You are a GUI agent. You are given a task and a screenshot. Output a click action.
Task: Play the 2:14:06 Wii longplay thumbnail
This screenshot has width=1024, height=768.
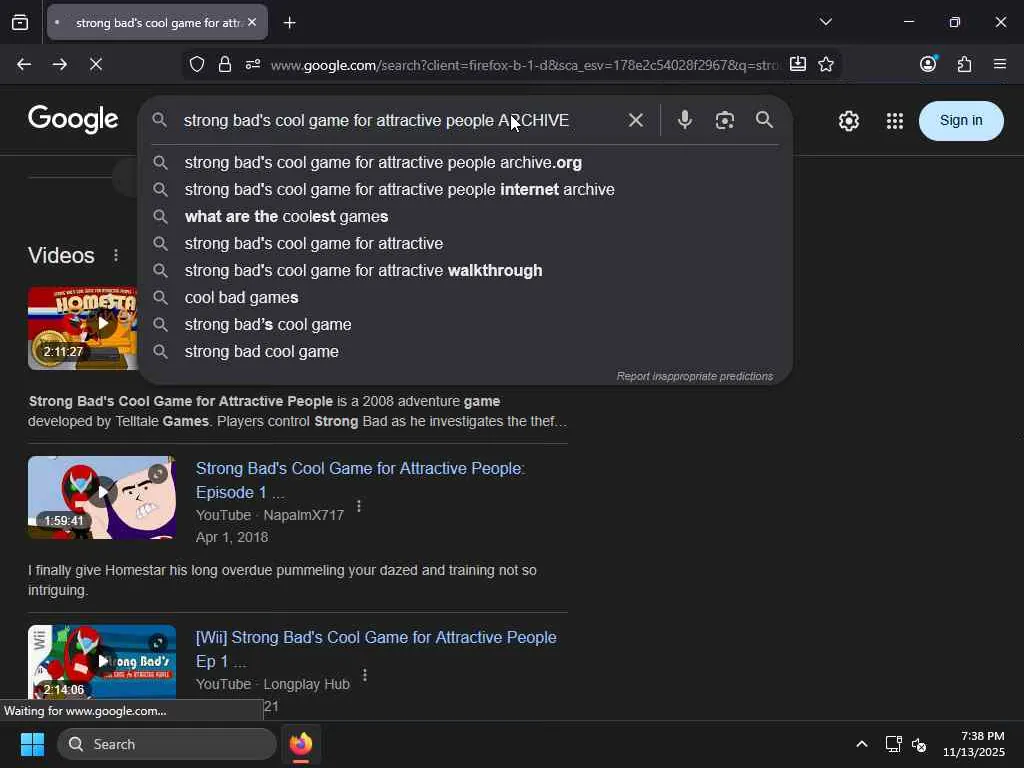coord(102,662)
